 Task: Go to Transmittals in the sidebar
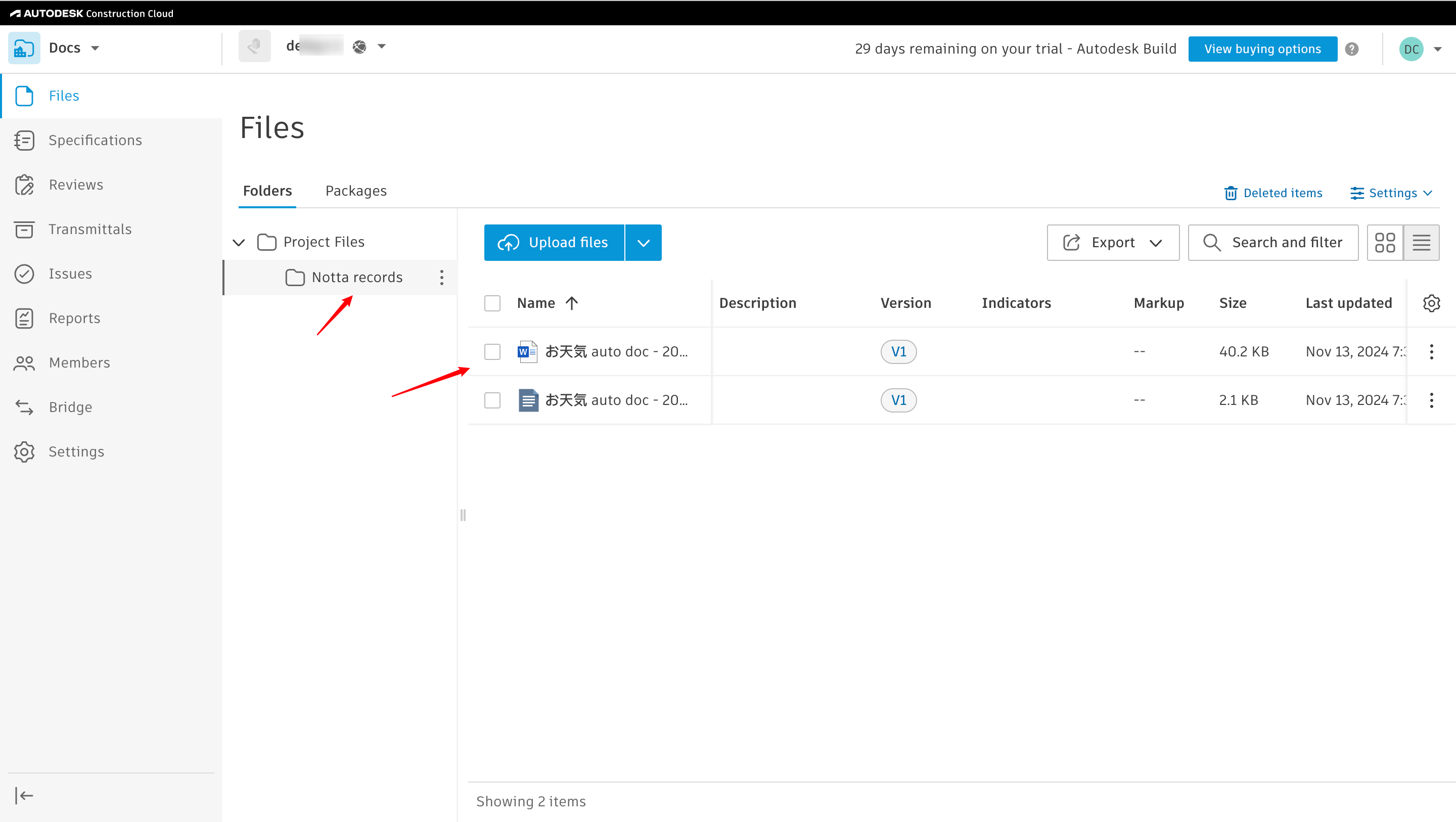point(90,229)
